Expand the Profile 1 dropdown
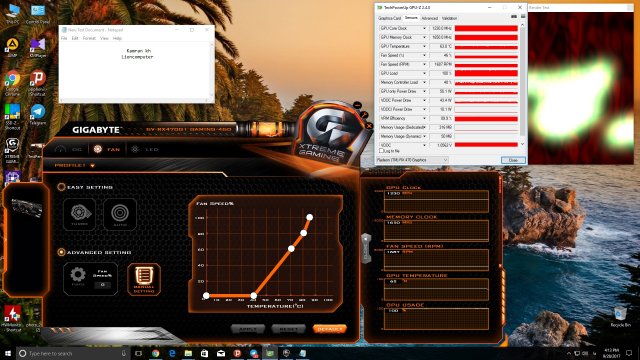This screenshot has height=360, width=640. (93, 166)
